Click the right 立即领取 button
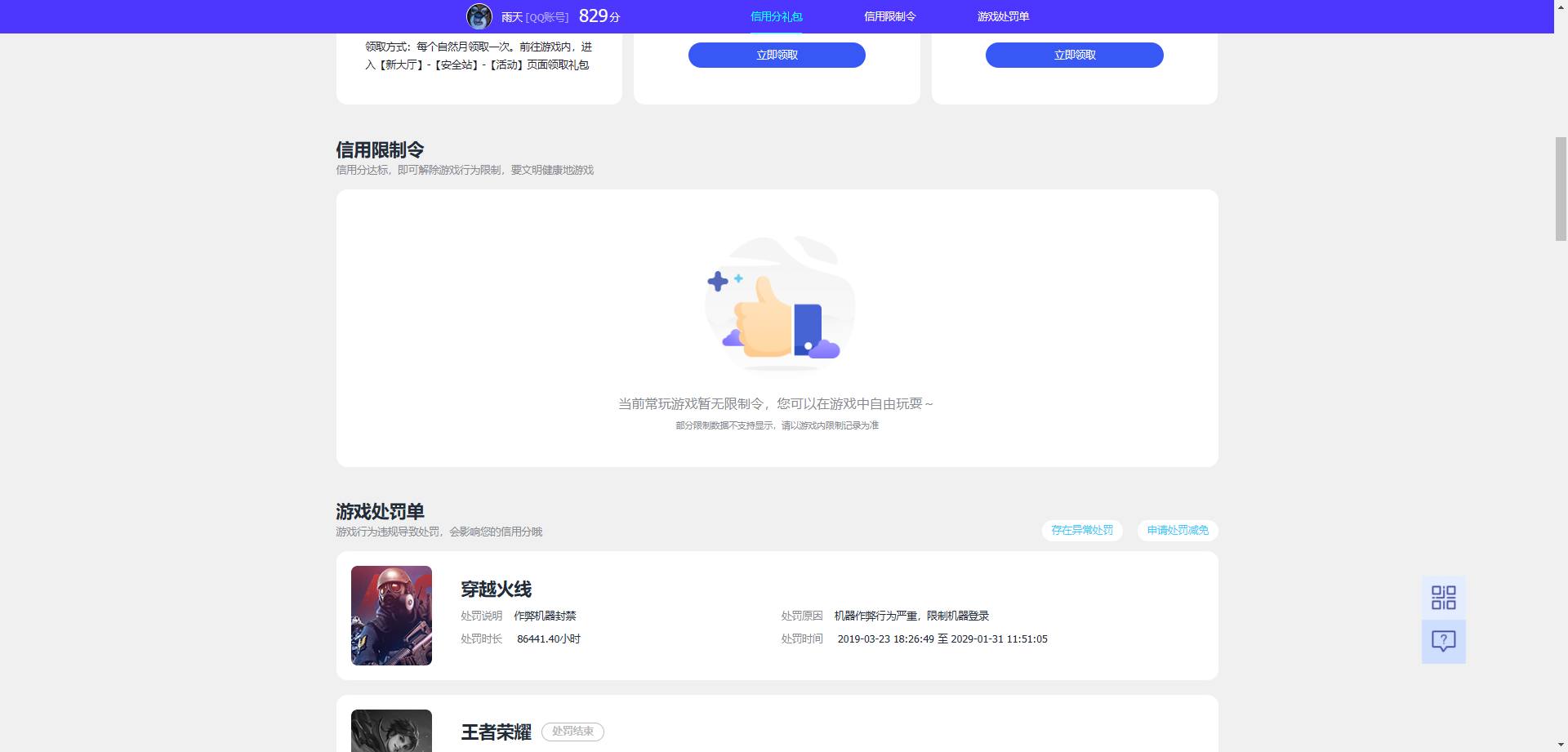Viewport: 1568px width, 752px height. (1074, 55)
